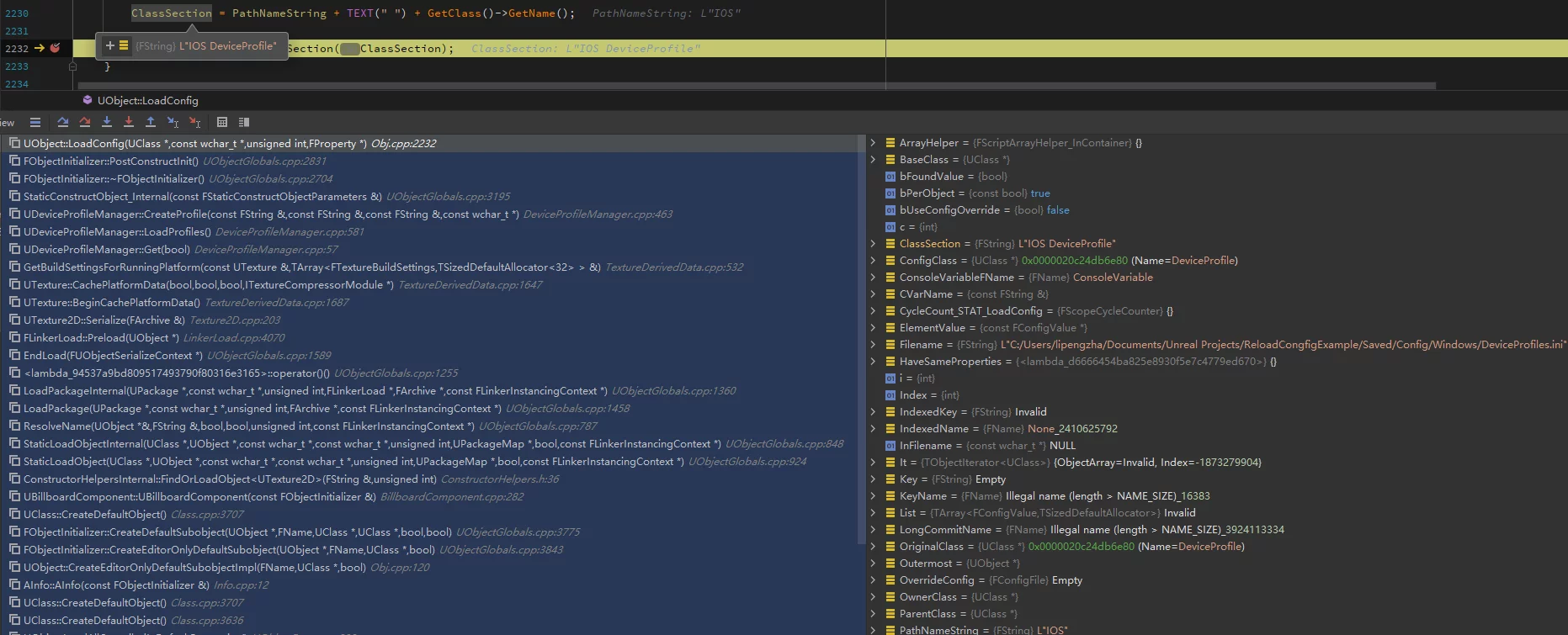The image size is (1568, 635).
Task: Click the layout icon right of calculator
Action: (x=244, y=122)
